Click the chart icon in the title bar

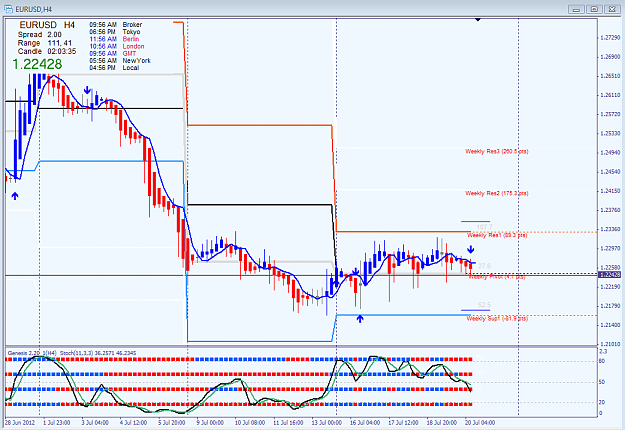[x=8, y=9]
